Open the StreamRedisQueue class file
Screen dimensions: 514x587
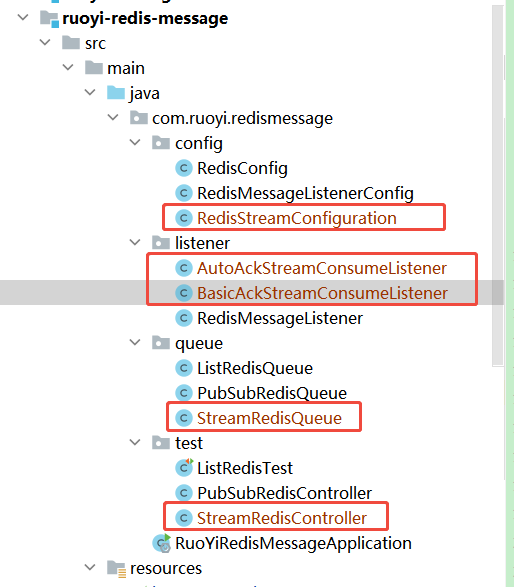coord(269,419)
